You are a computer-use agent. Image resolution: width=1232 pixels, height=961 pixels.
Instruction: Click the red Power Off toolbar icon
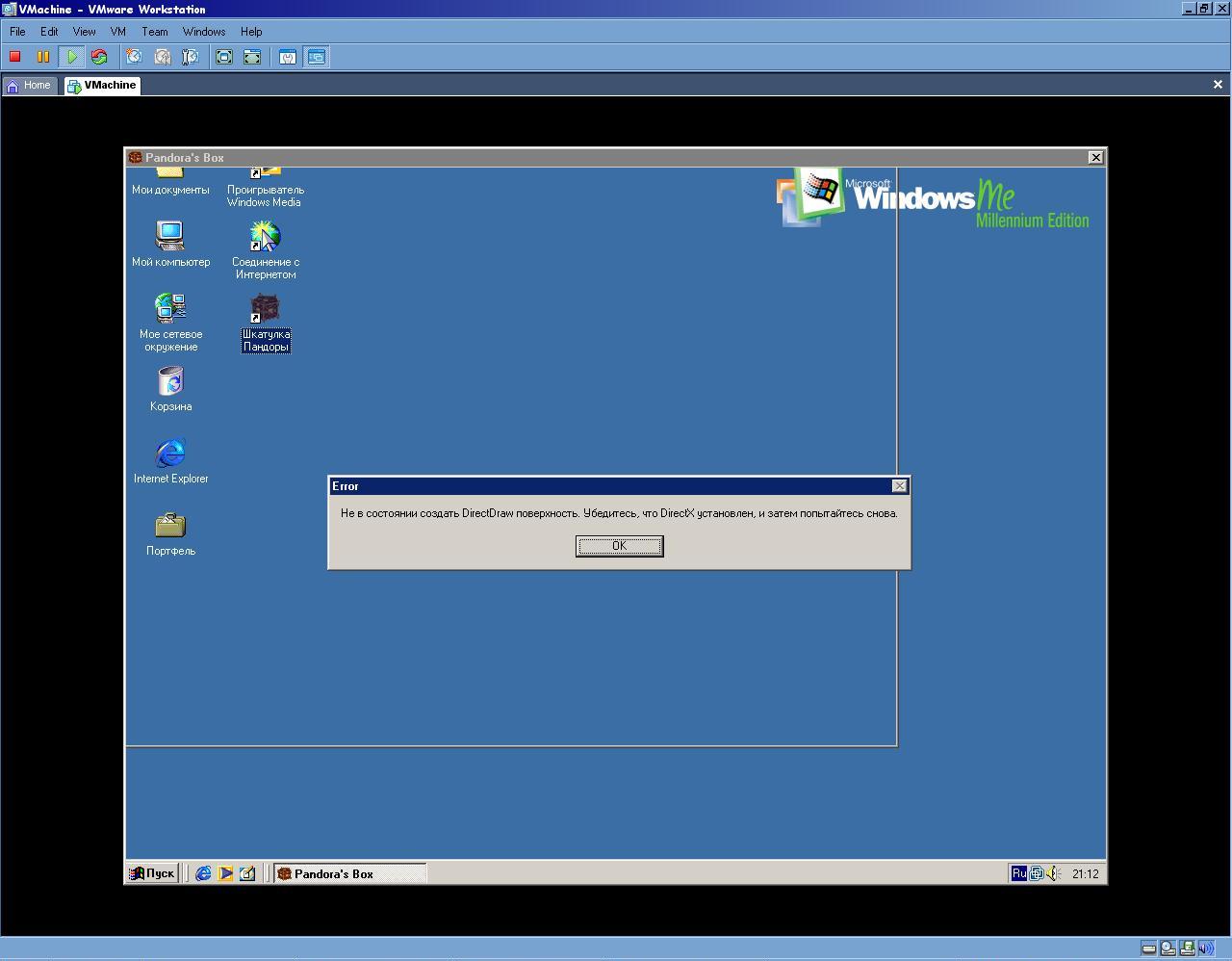(x=15, y=57)
